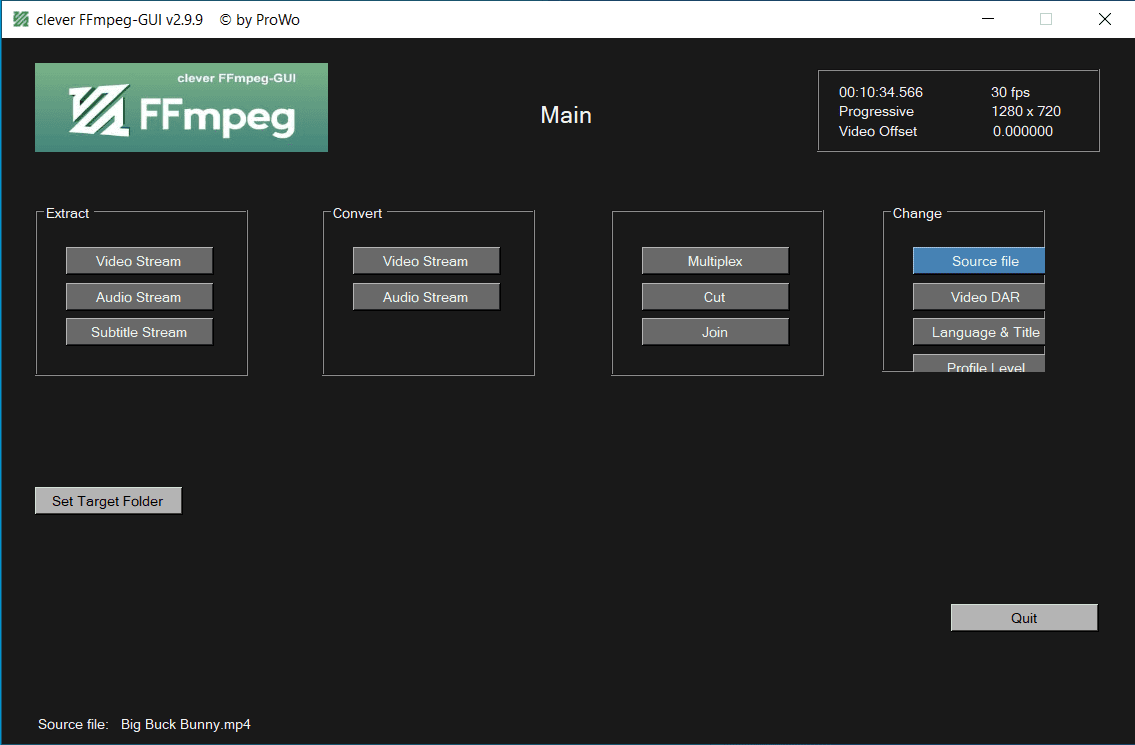
Task: Click the 'Source file:' label at the bottom
Action: click(73, 724)
